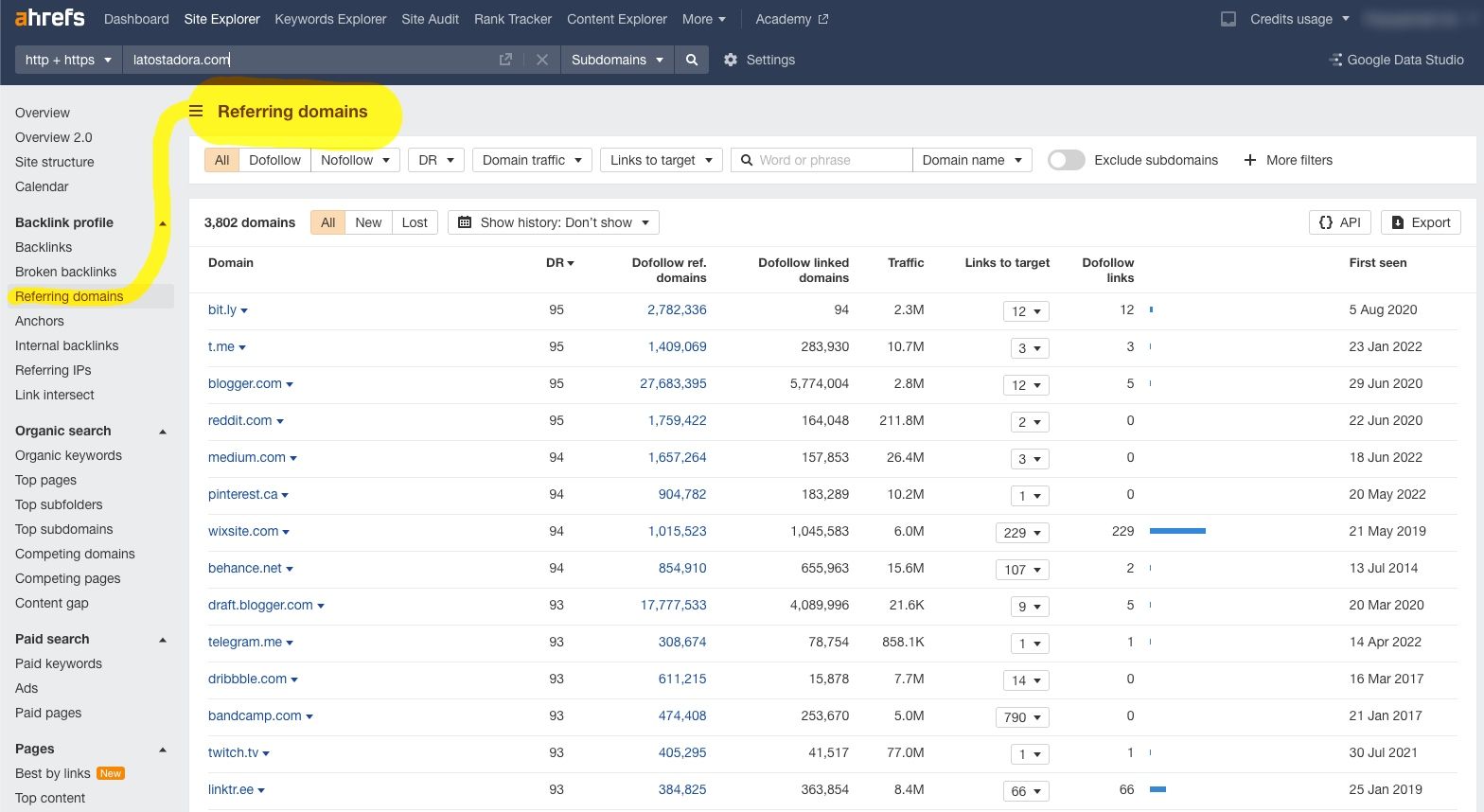Viewport: 1484px width, 812px height.
Task: Collapse the Organic search section
Action: [163, 432]
